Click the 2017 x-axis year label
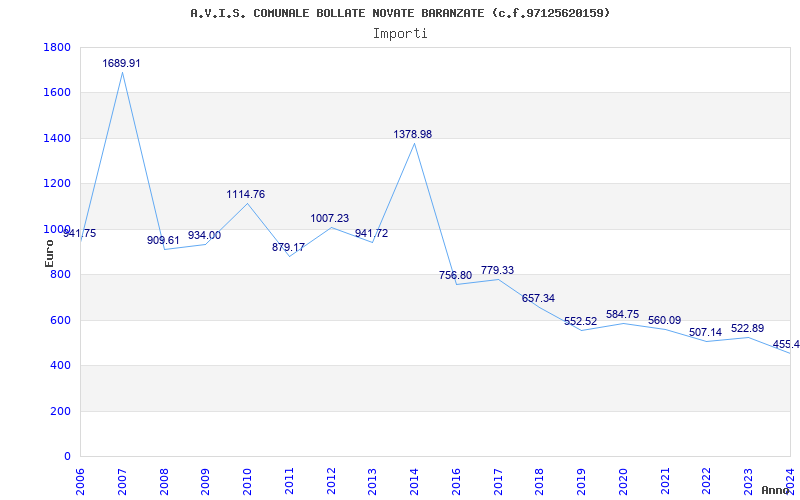The width and height of the screenshot is (800, 500). (x=498, y=481)
